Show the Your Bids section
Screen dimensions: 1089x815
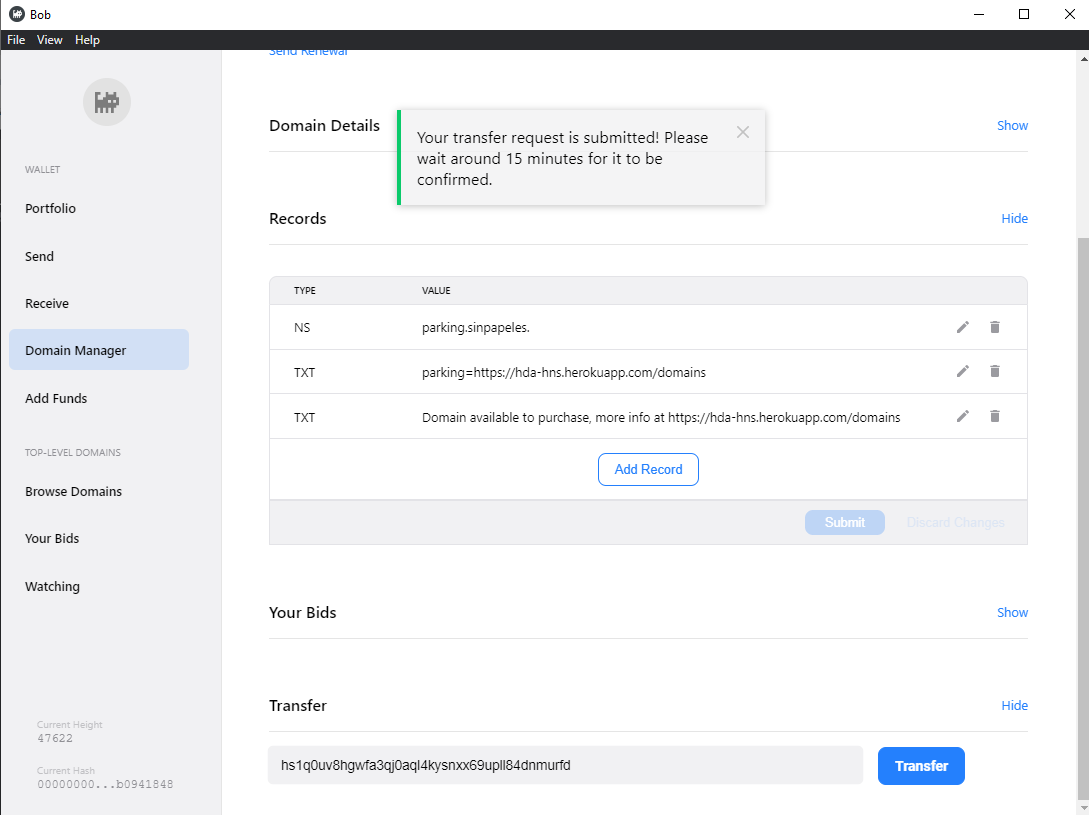pos(1012,613)
